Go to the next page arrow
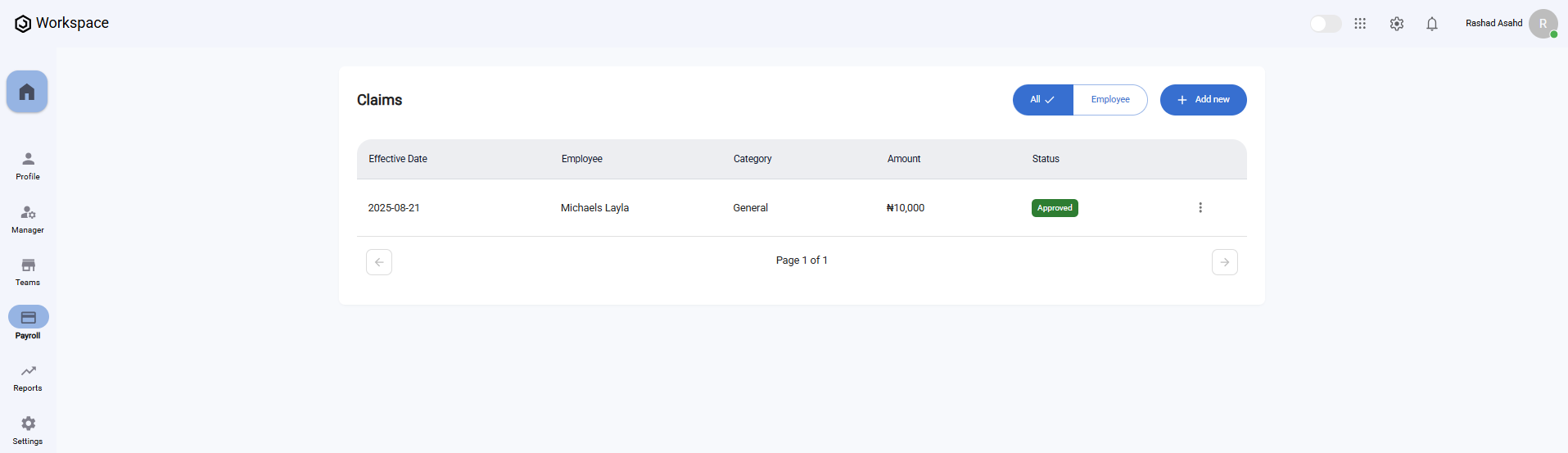This screenshot has height=453, width=1568. coord(1224,262)
